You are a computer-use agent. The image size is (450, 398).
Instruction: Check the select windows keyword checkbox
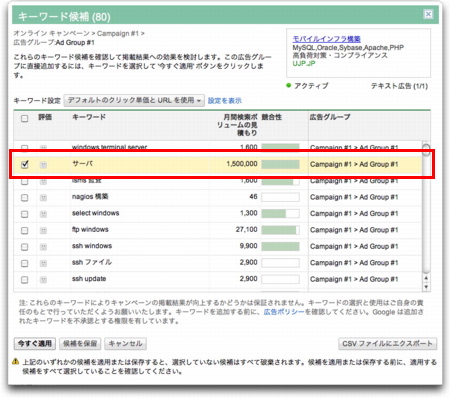click(25, 214)
